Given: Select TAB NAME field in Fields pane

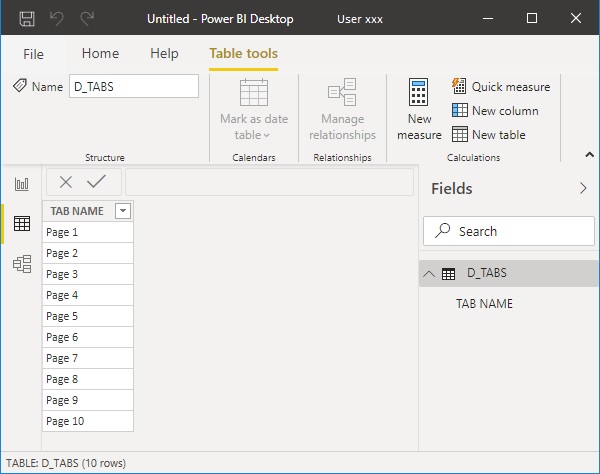Looking at the screenshot, I should [x=484, y=304].
